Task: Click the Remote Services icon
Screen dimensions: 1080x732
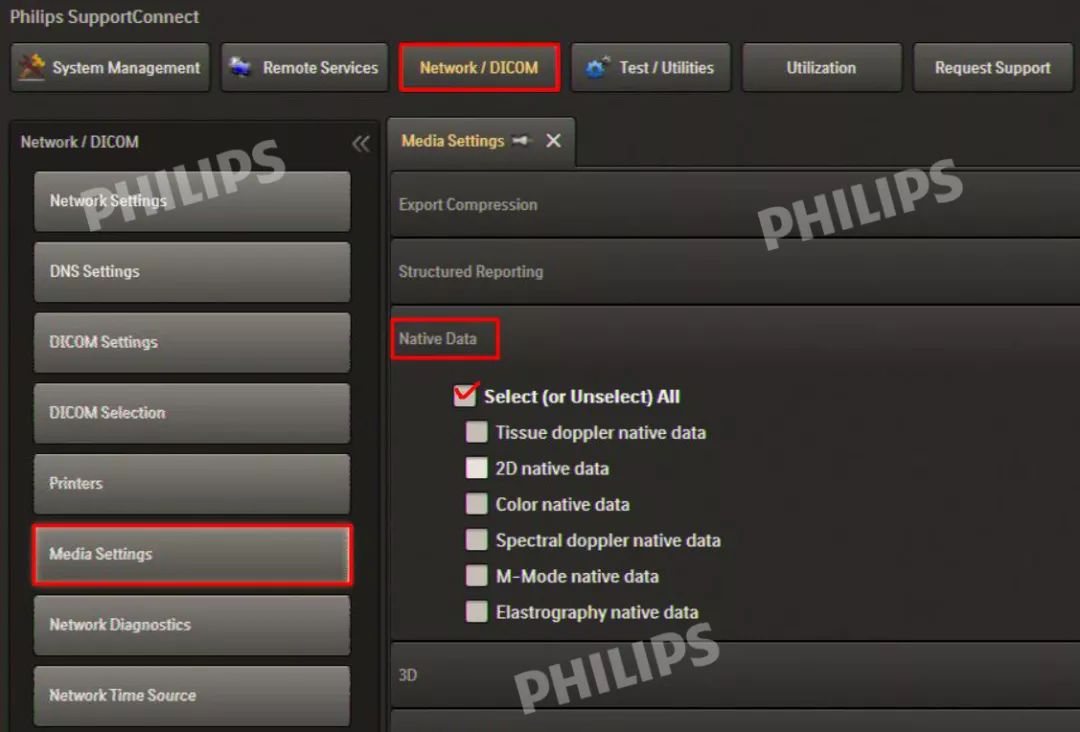Action: tap(240, 67)
